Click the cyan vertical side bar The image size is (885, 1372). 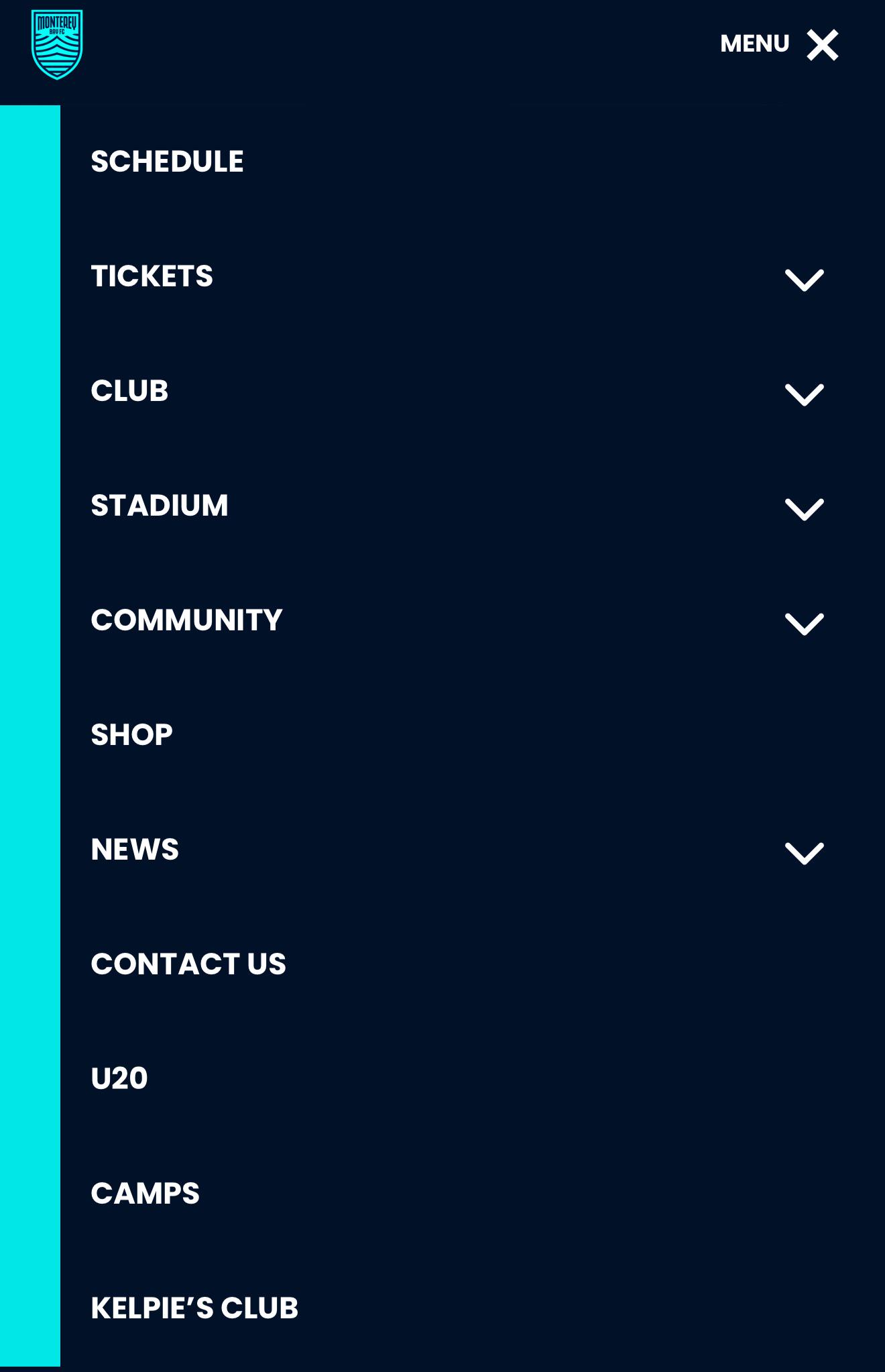30,736
